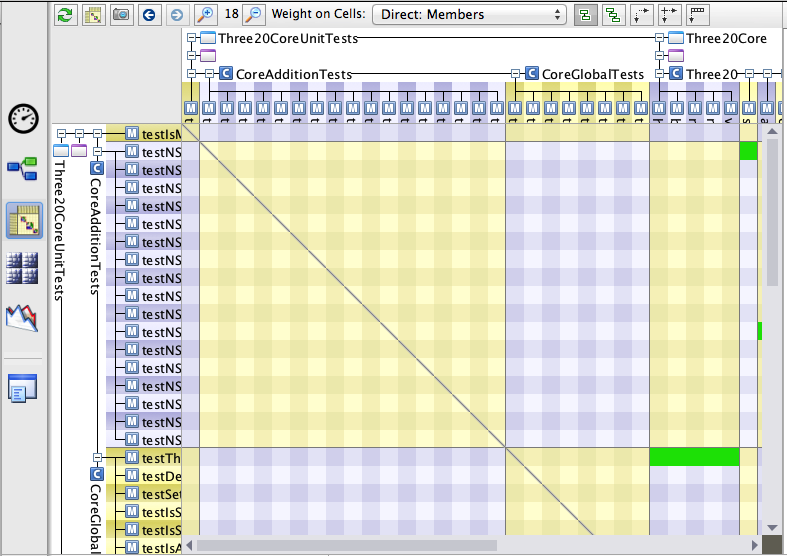The width and height of the screenshot is (787, 556).
Task: Select the testIsM method row
Action: coord(144,134)
